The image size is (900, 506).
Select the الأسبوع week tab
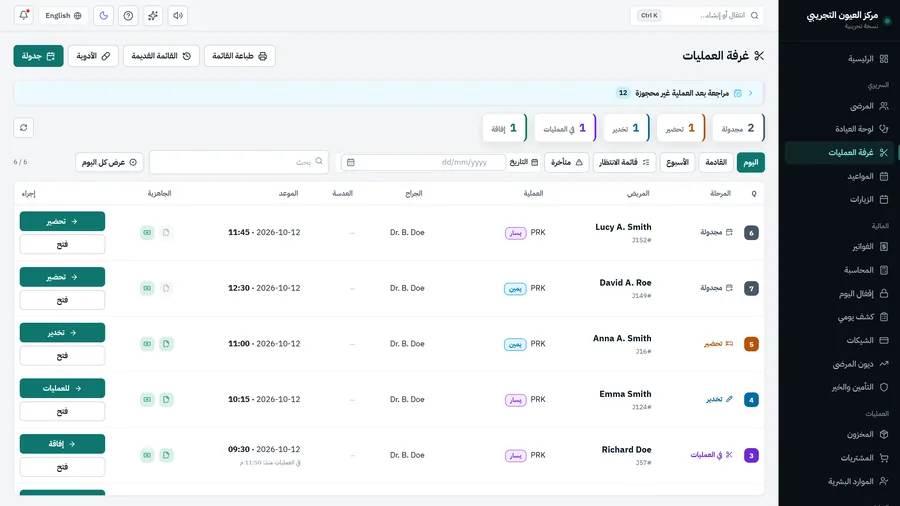pyautogui.click(x=677, y=162)
